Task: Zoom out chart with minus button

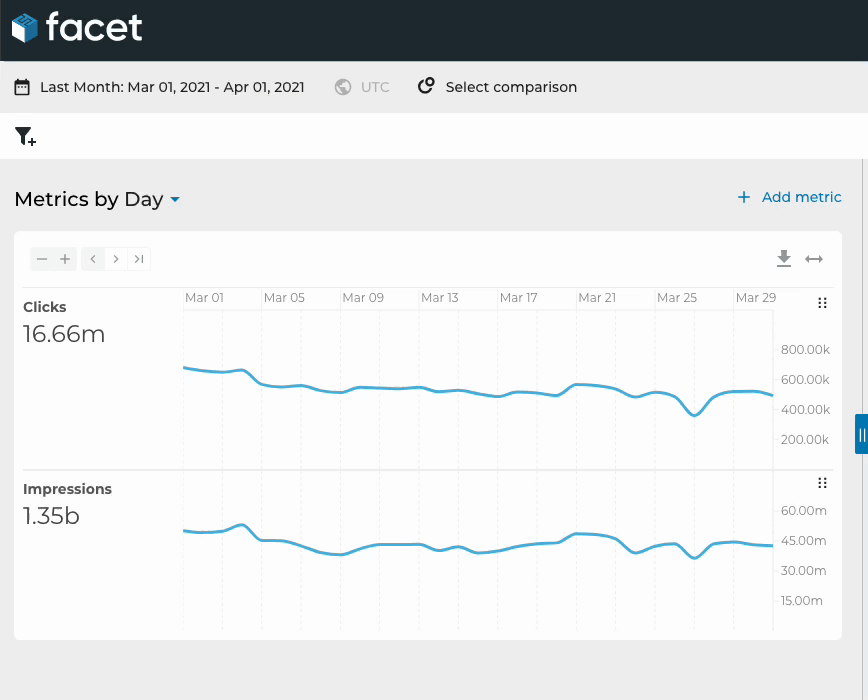Action: [42, 259]
